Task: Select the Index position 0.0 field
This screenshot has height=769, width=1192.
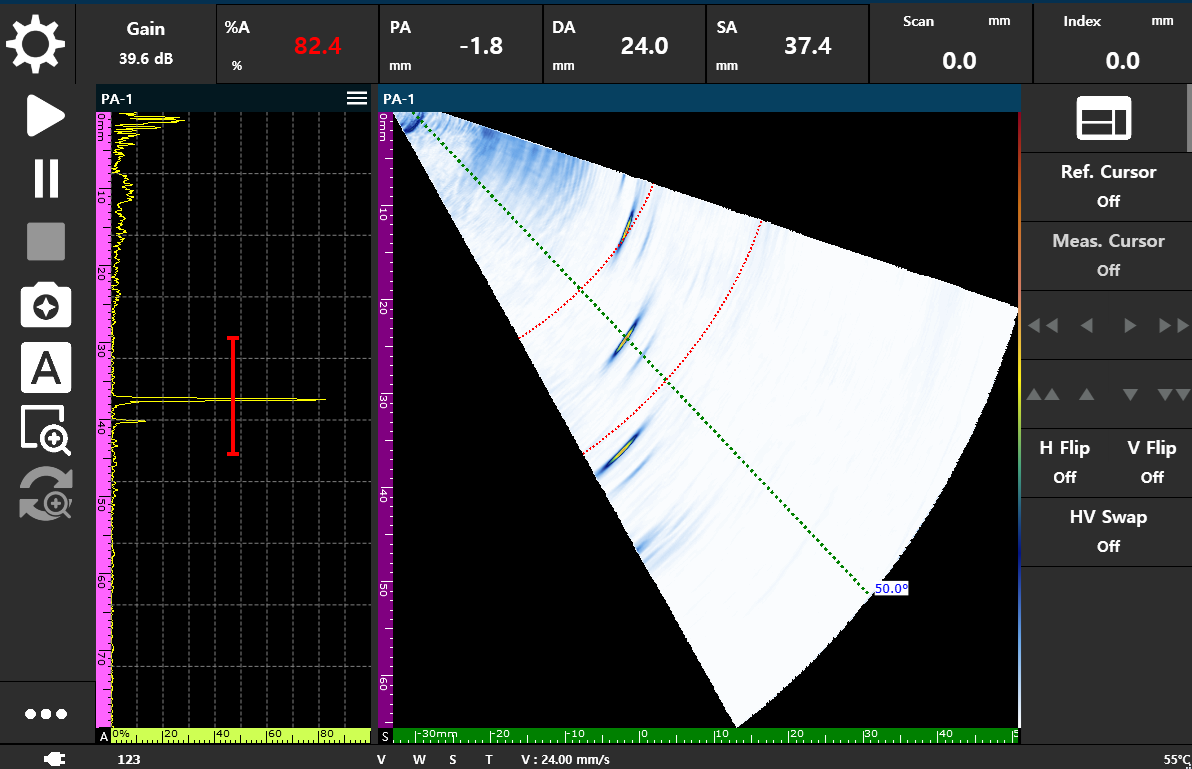Action: pos(1113,43)
